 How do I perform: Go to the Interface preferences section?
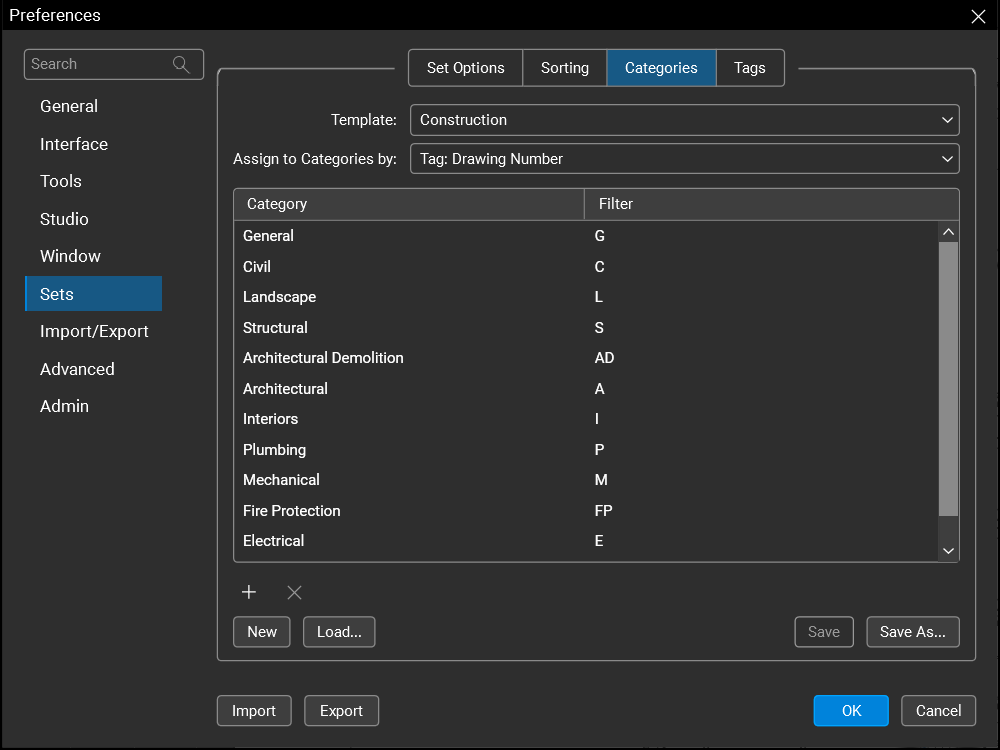tap(74, 144)
